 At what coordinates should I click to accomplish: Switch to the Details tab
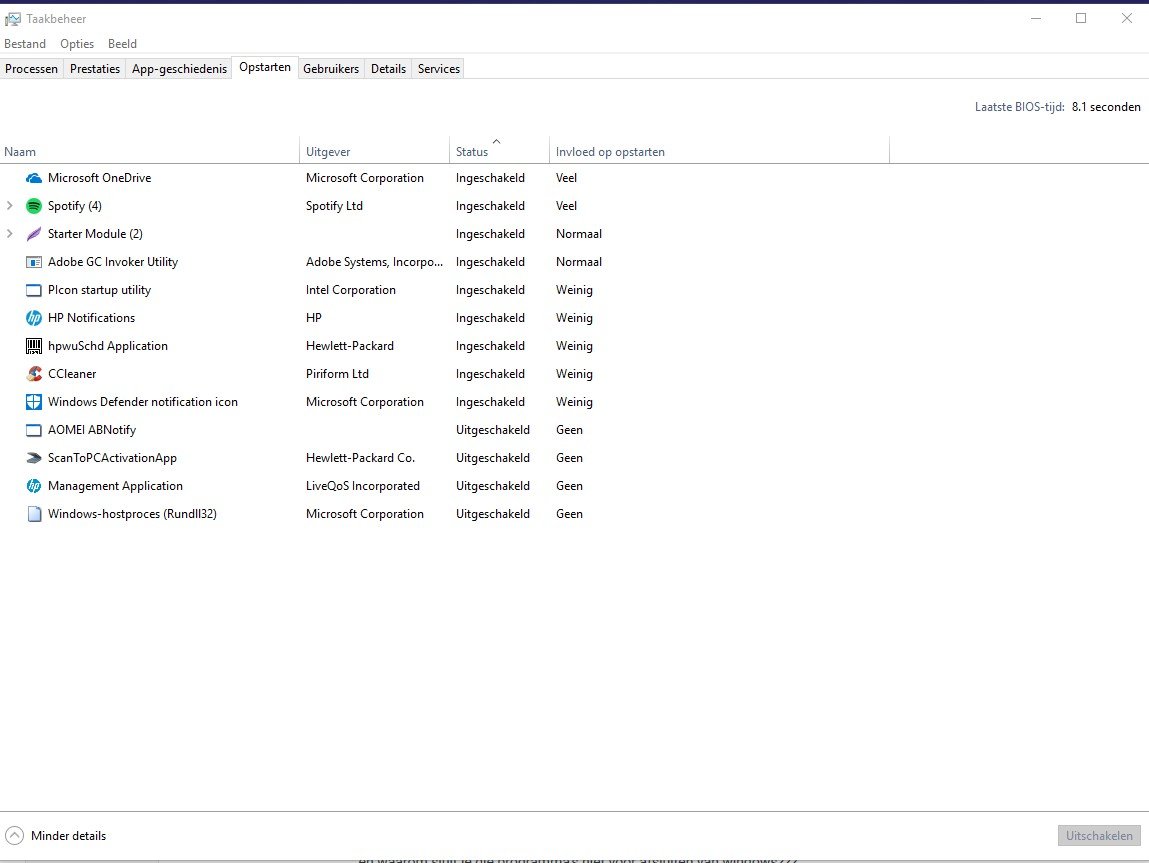(x=388, y=69)
